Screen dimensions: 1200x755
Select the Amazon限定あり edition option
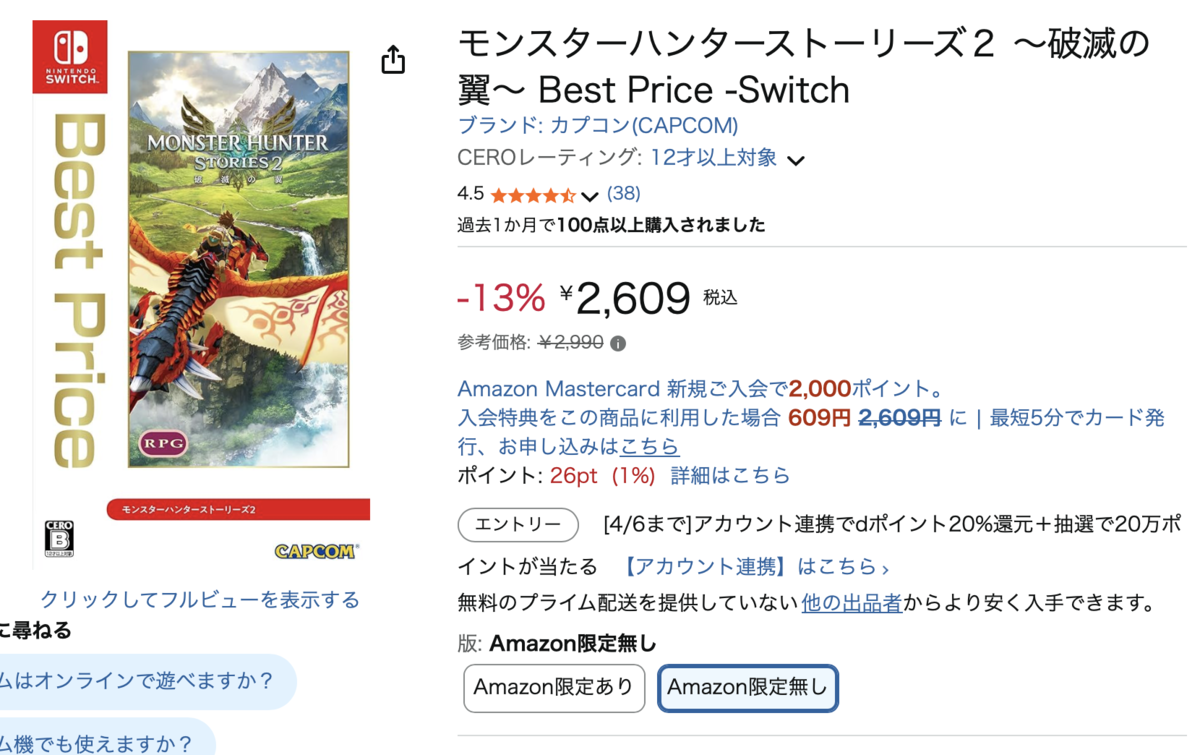[x=554, y=688]
